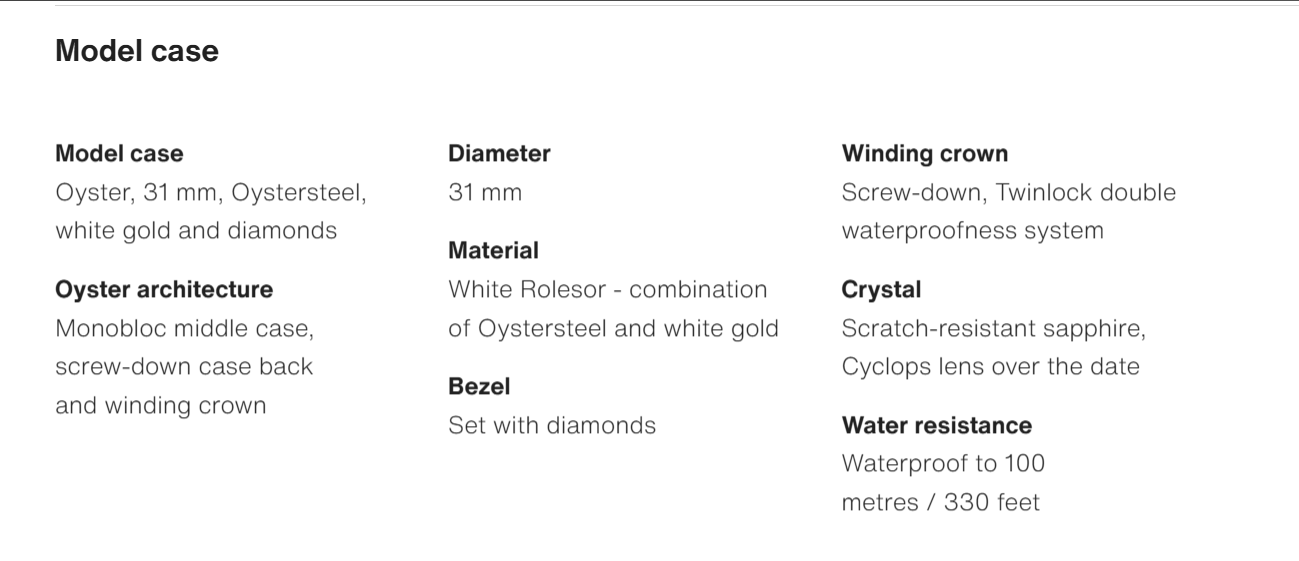Select the "Bezel" spec label
This screenshot has width=1299, height=561.
[x=479, y=387]
